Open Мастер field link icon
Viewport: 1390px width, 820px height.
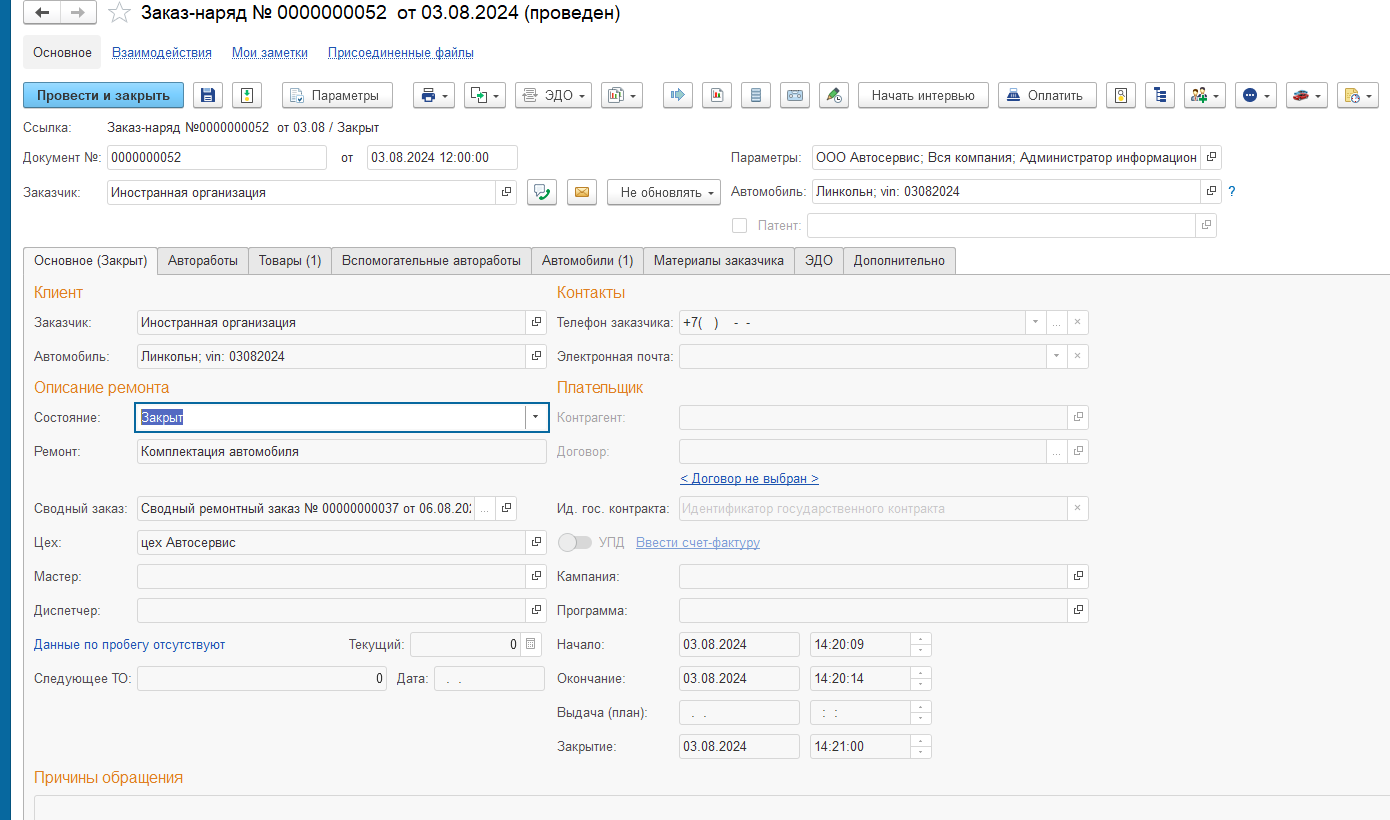tap(536, 577)
